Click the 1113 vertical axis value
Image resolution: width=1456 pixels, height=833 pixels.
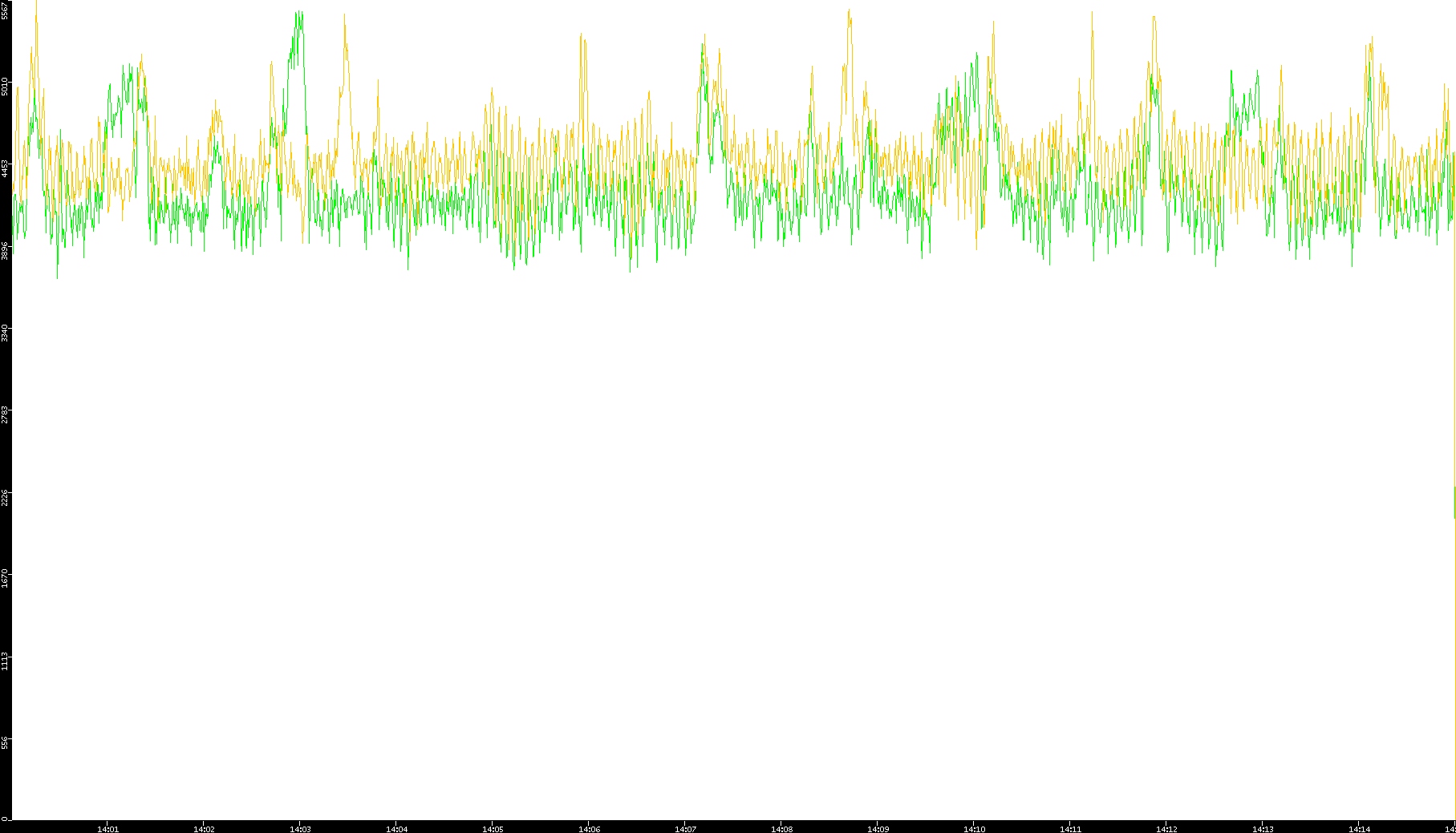(x=6, y=661)
